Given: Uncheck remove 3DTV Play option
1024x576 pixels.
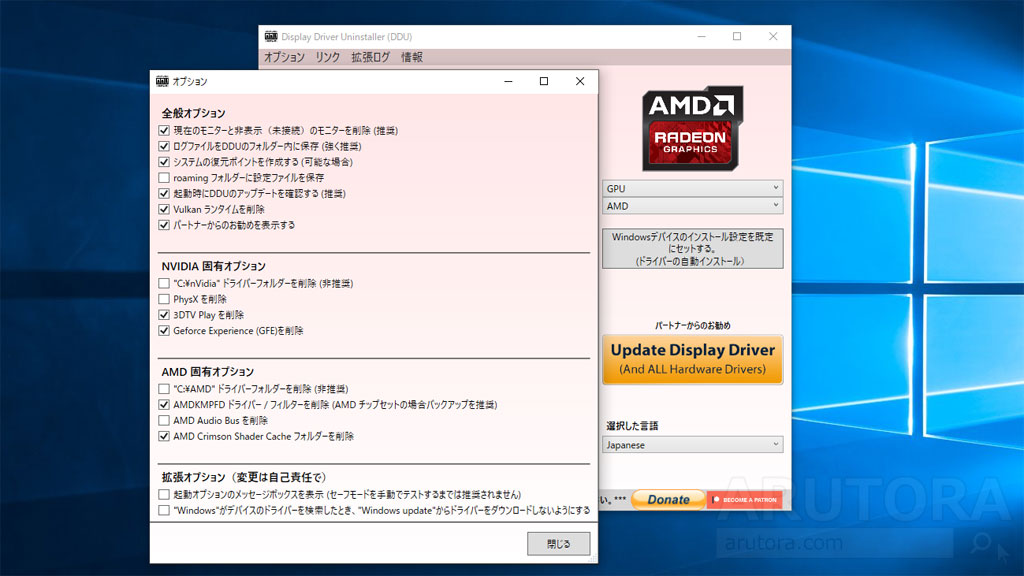Looking at the screenshot, I should [x=164, y=315].
